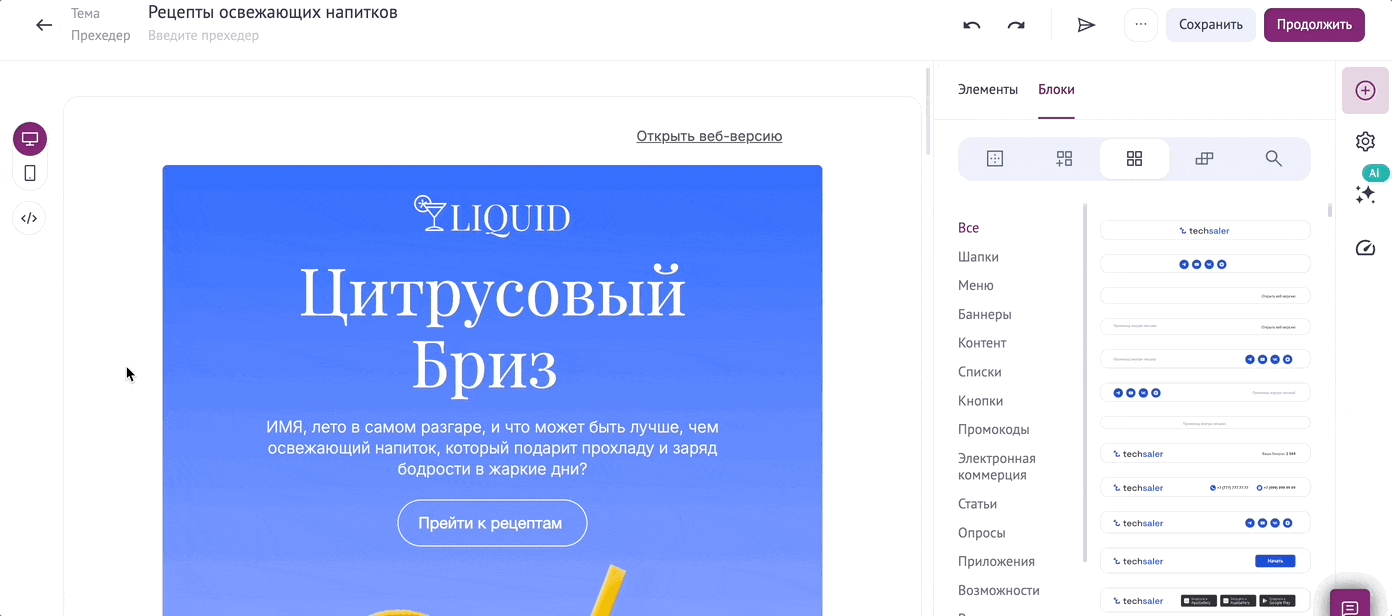Open the HTML code view
Viewport: 1392px width, 616px height.
pyautogui.click(x=30, y=218)
